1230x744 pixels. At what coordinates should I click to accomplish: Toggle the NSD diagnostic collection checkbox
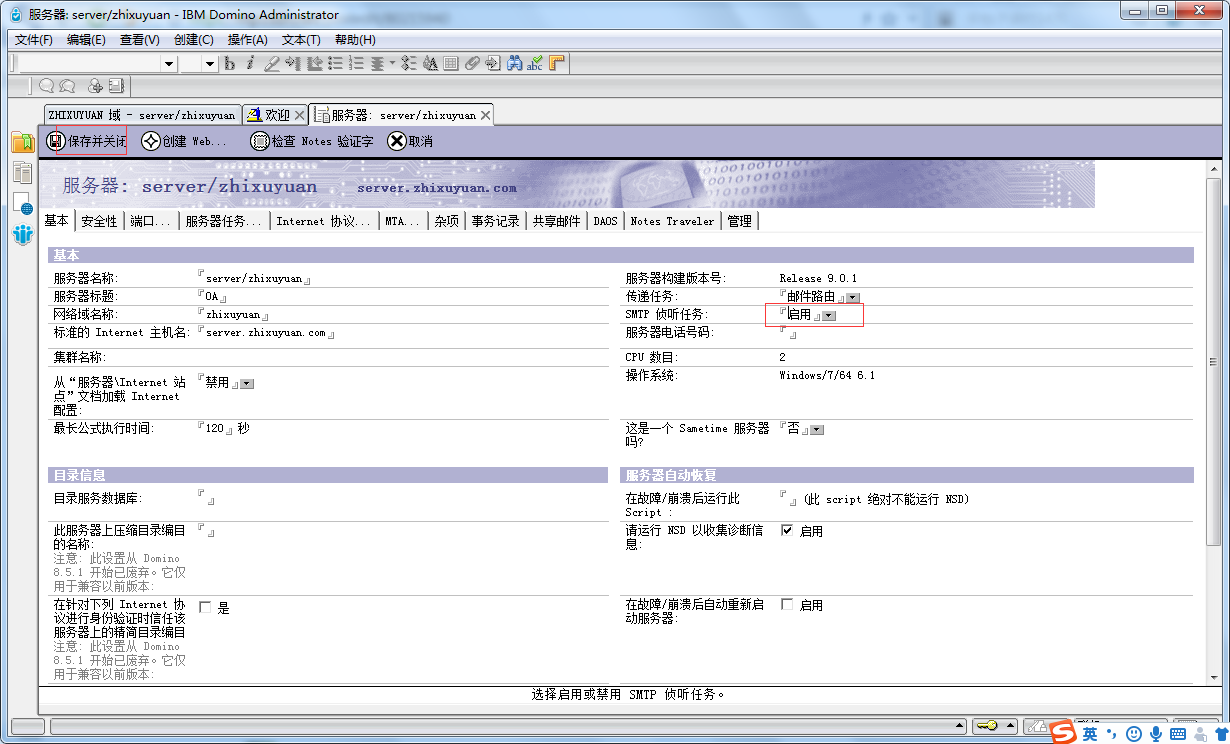(787, 531)
